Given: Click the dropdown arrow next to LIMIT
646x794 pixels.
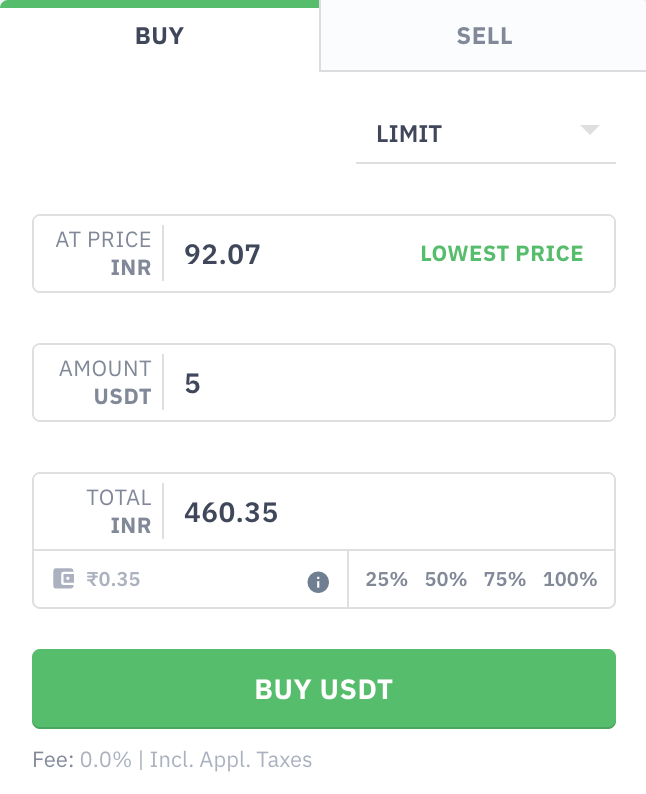Looking at the screenshot, I should pos(589,131).
